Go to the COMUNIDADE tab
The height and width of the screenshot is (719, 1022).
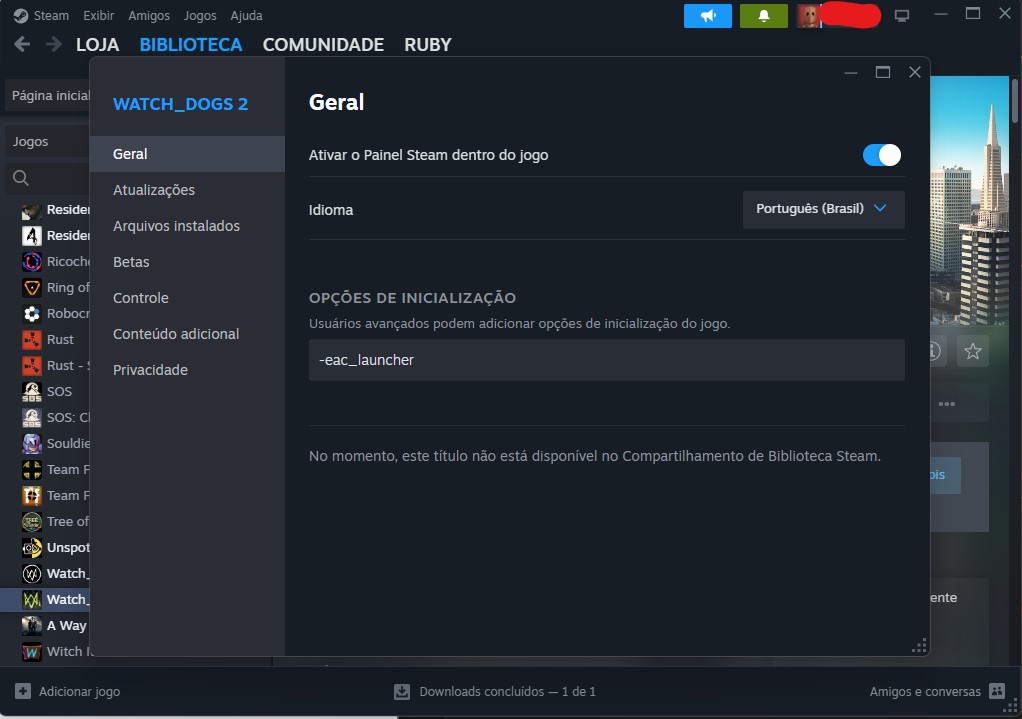[323, 44]
